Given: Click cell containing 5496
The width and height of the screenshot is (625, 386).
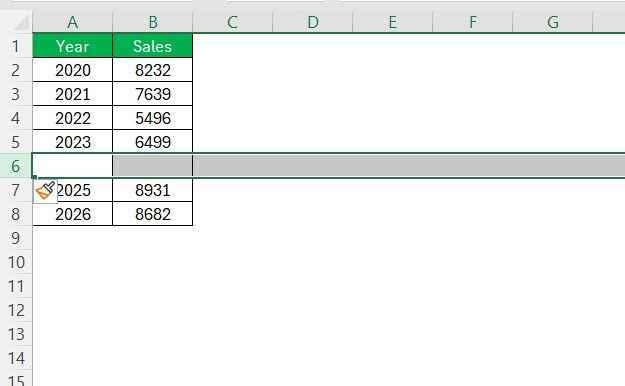Looking at the screenshot, I should point(153,118).
